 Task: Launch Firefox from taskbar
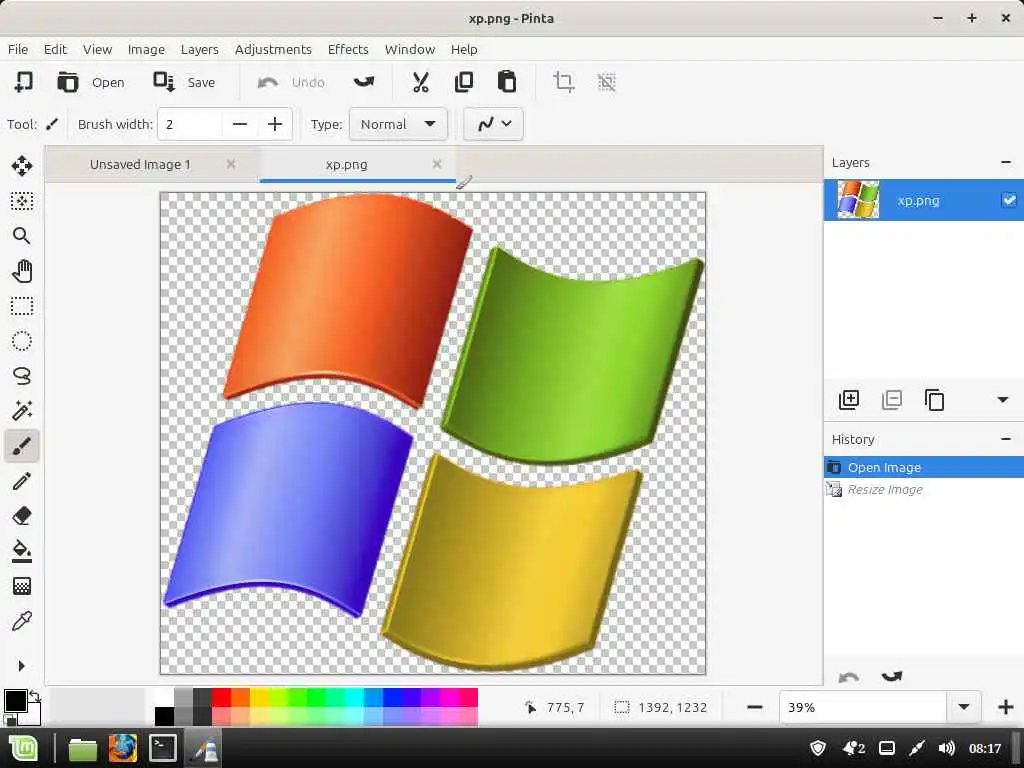pyautogui.click(x=123, y=748)
